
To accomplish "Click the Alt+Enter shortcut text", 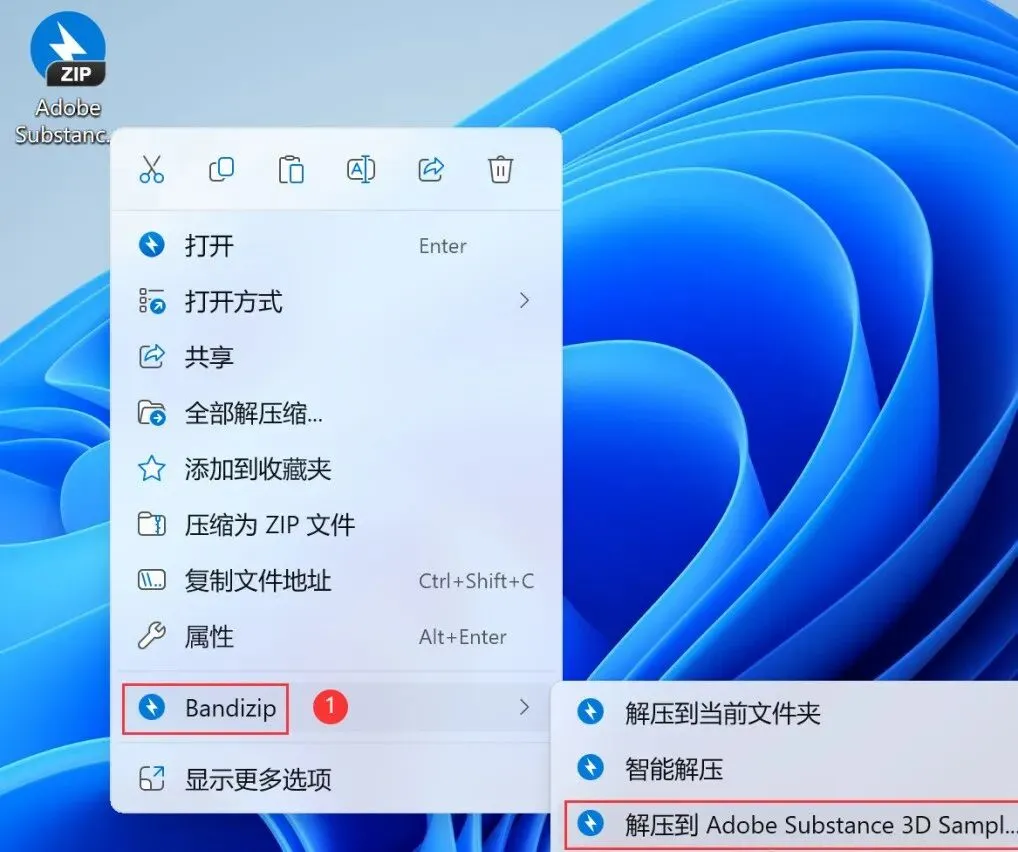I will 463,637.
